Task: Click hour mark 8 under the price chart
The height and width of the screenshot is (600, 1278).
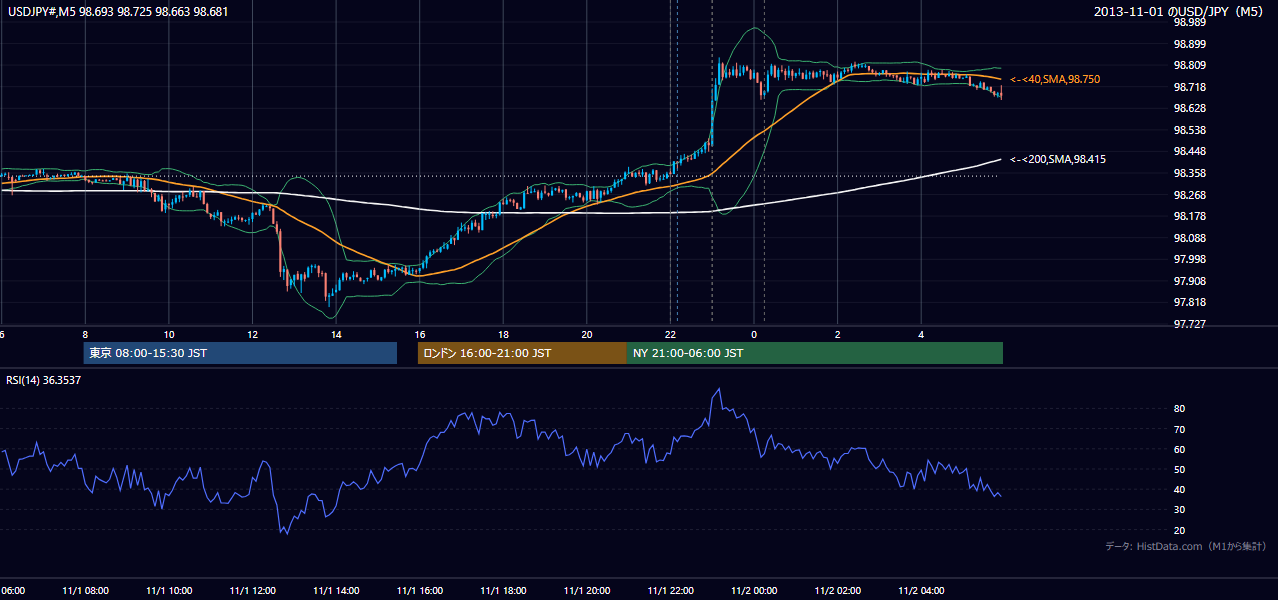Action: click(x=85, y=334)
